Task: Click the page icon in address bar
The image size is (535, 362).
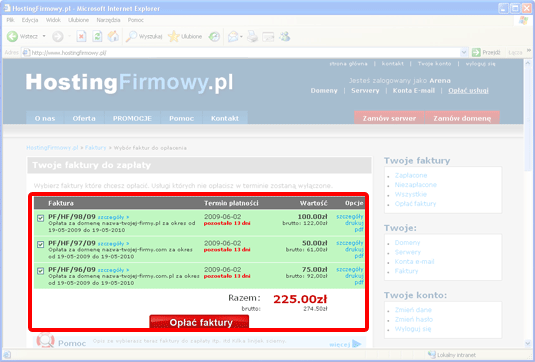Action: (x=26, y=53)
